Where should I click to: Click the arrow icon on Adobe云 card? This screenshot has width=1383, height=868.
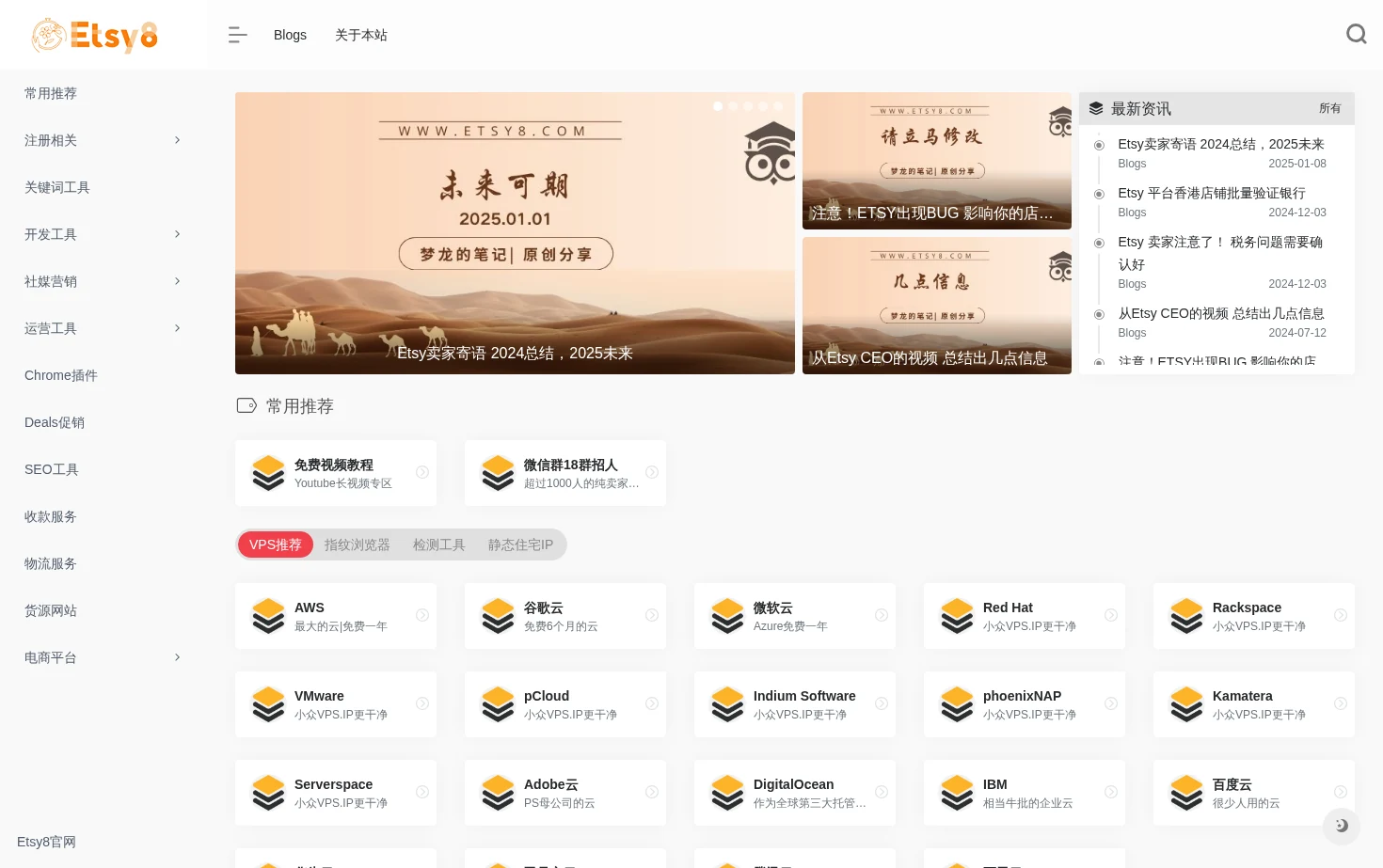point(652,792)
